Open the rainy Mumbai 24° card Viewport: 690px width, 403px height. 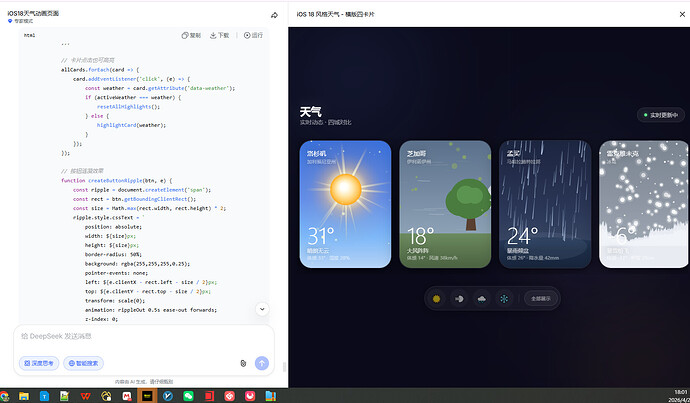click(x=545, y=204)
